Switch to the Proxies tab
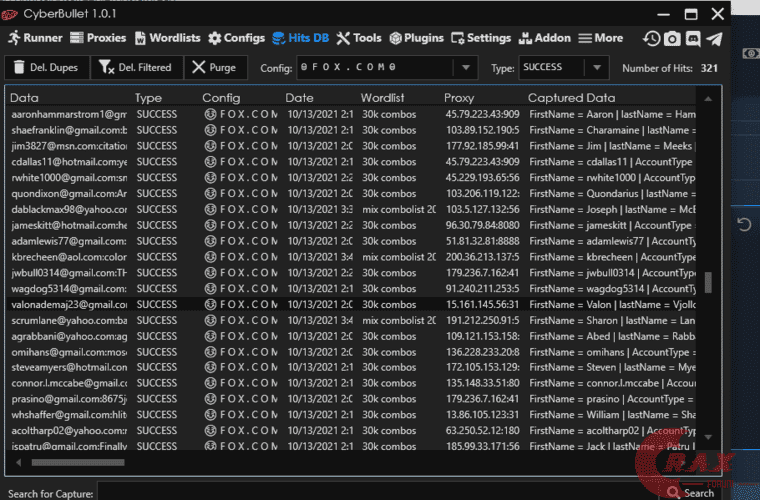Screen dimensions: 760x500 coord(98,38)
